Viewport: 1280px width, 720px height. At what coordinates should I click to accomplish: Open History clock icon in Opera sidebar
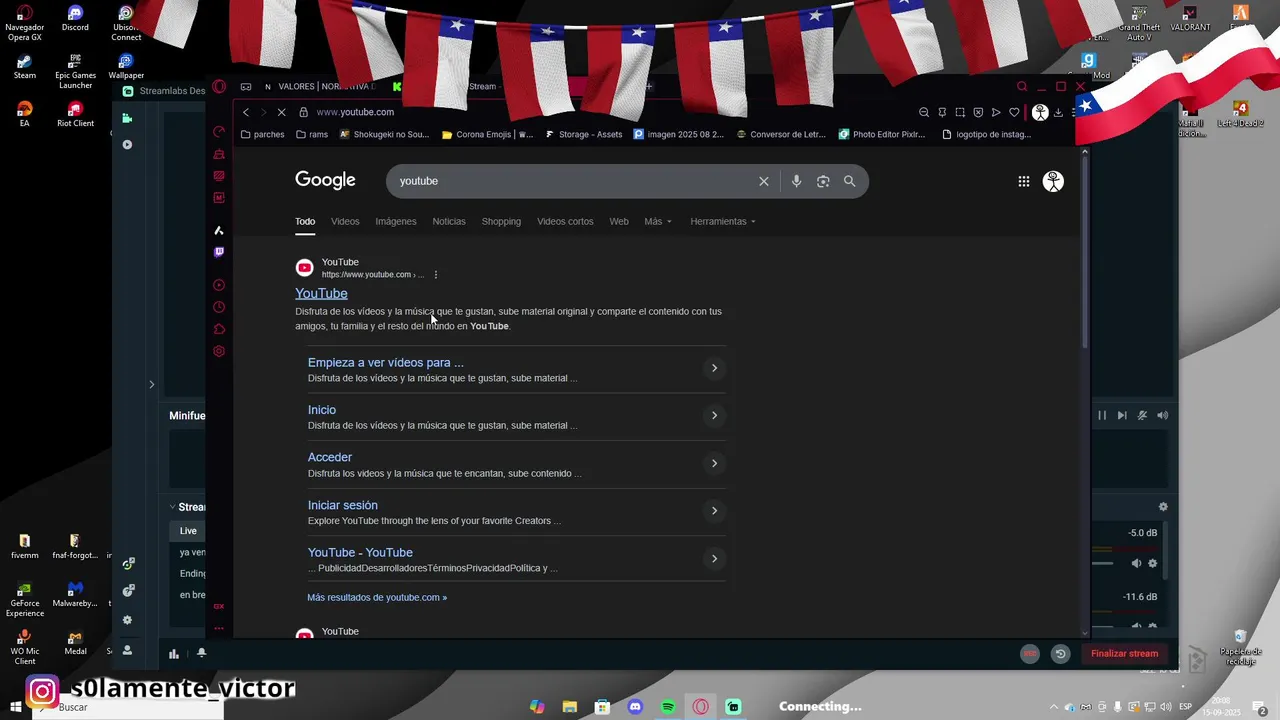(x=219, y=307)
